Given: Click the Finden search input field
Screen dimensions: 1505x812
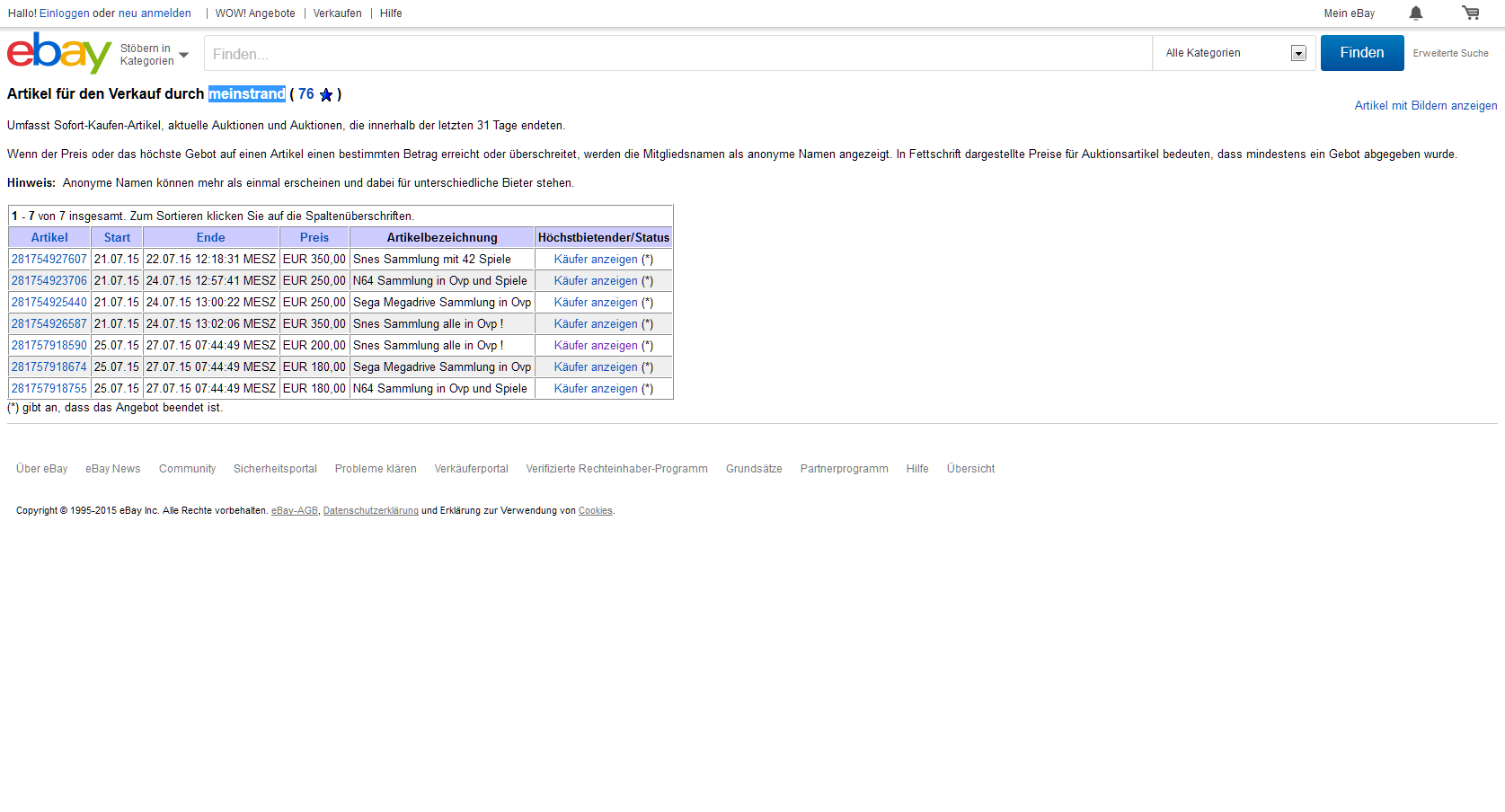Looking at the screenshot, I should (x=678, y=53).
